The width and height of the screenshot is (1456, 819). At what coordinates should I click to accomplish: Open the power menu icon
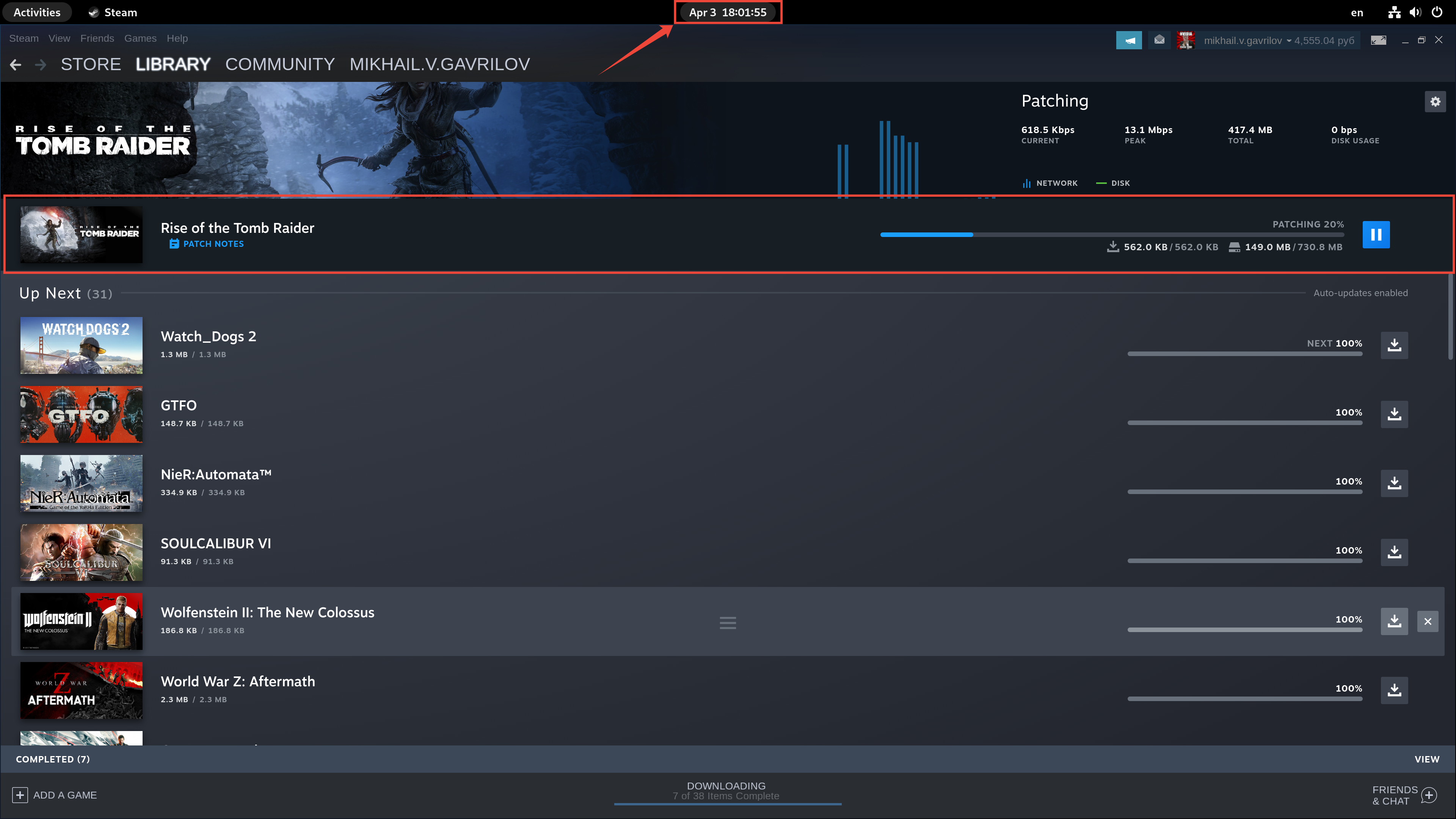click(1437, 13)
